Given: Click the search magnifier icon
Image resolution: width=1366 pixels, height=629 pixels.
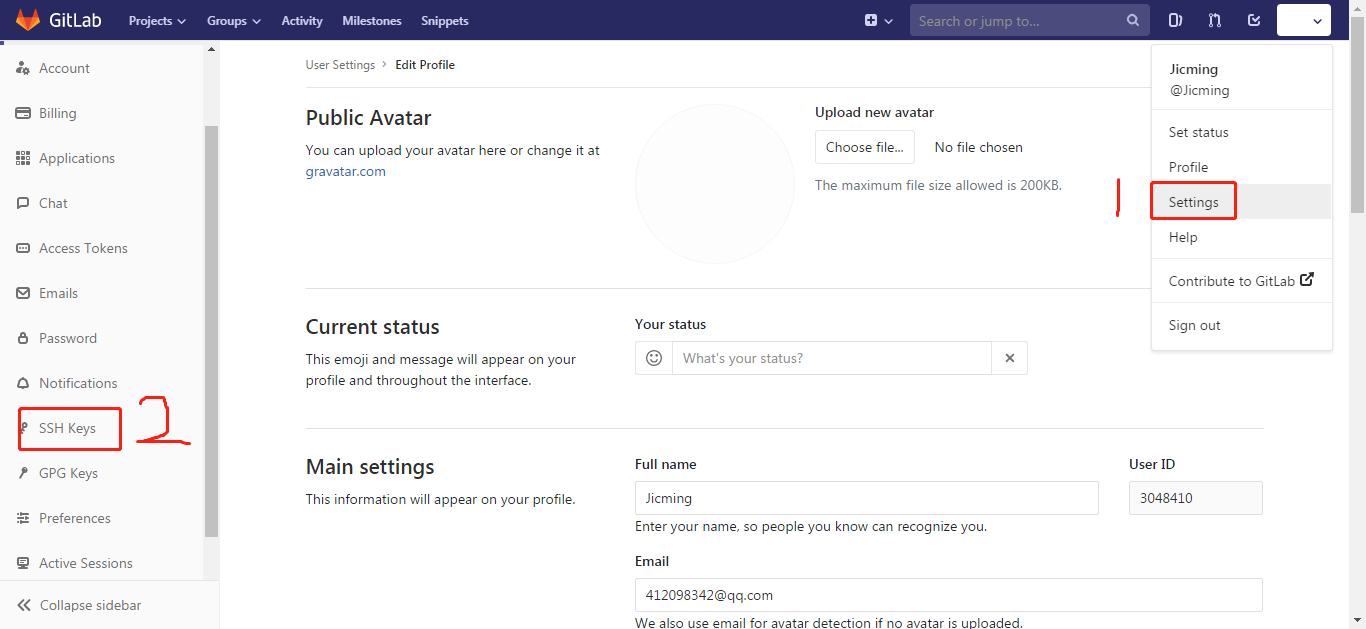Looking at the screenshot, I should tap(1131, 20).
